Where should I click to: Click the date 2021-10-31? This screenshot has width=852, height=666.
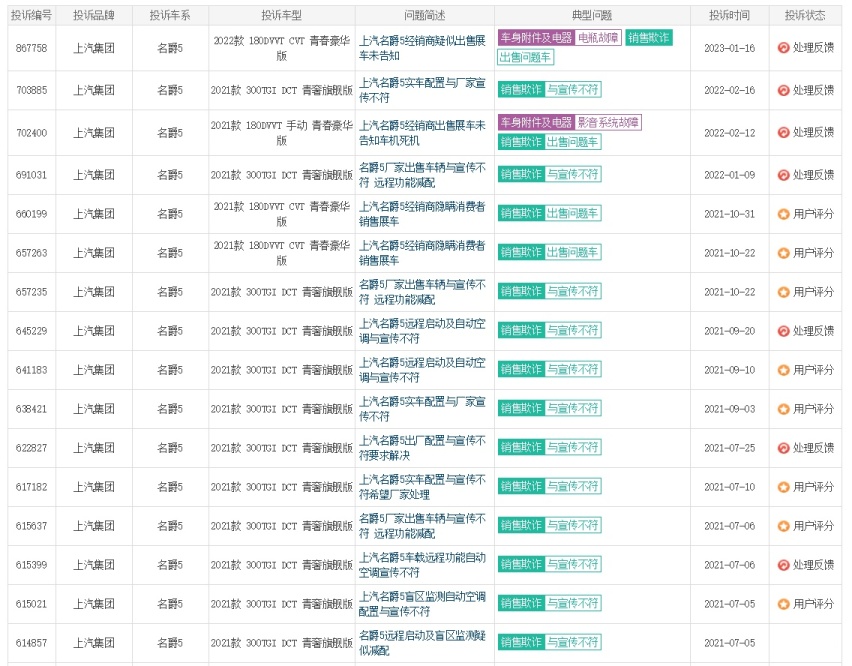coord(730,214)
